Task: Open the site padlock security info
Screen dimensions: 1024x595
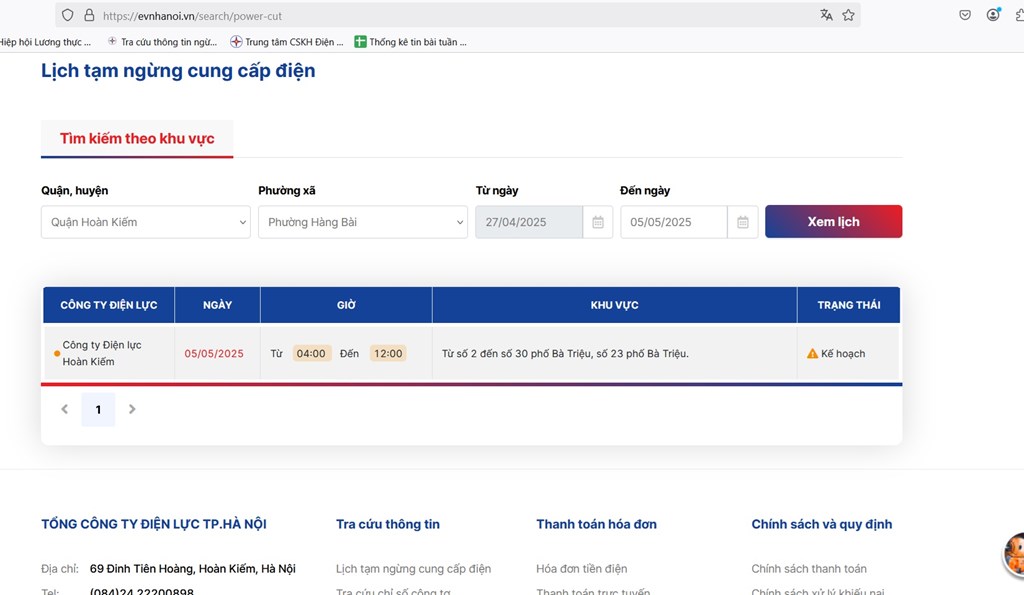Action: pyautogui.click(x=89, y=16)
